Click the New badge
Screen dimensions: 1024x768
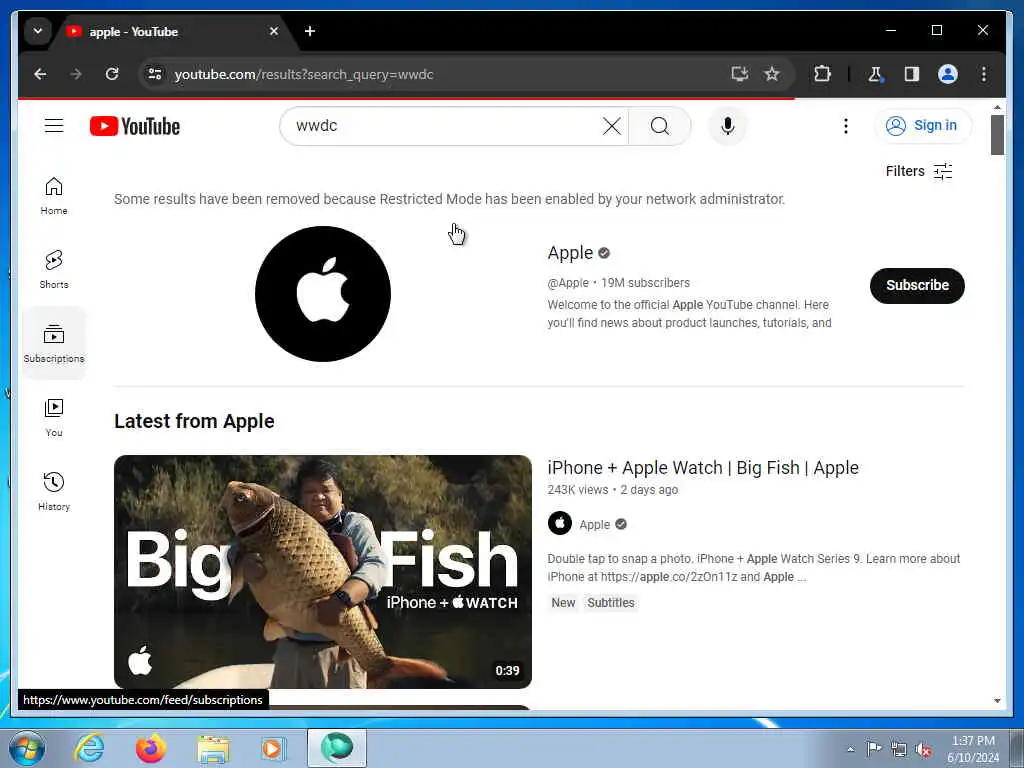click(563, 603)
